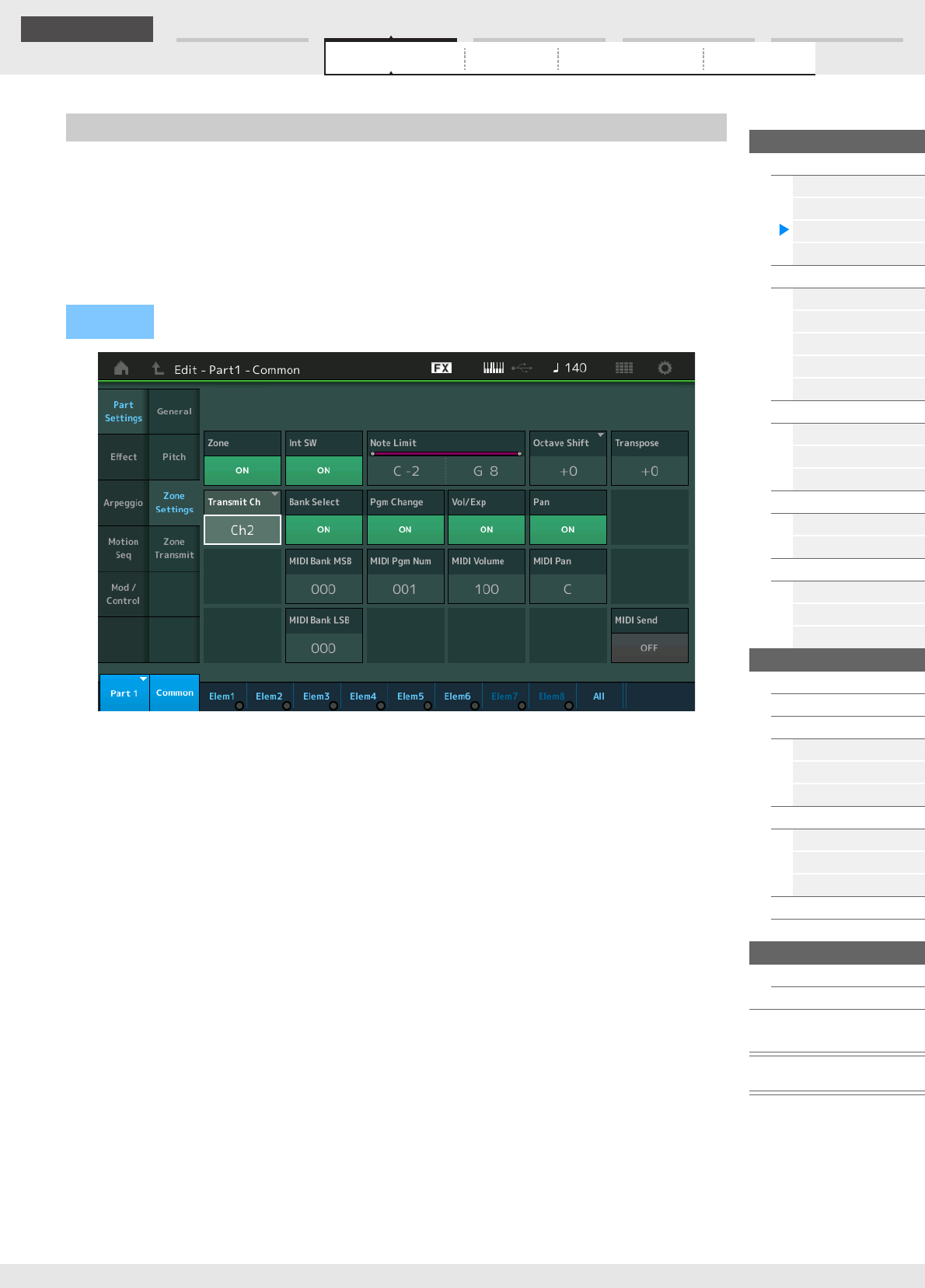Select the MIDI Volume 100 field
Image resolution: width=925 pixels, height=1288 pixels.
[487, 589]
